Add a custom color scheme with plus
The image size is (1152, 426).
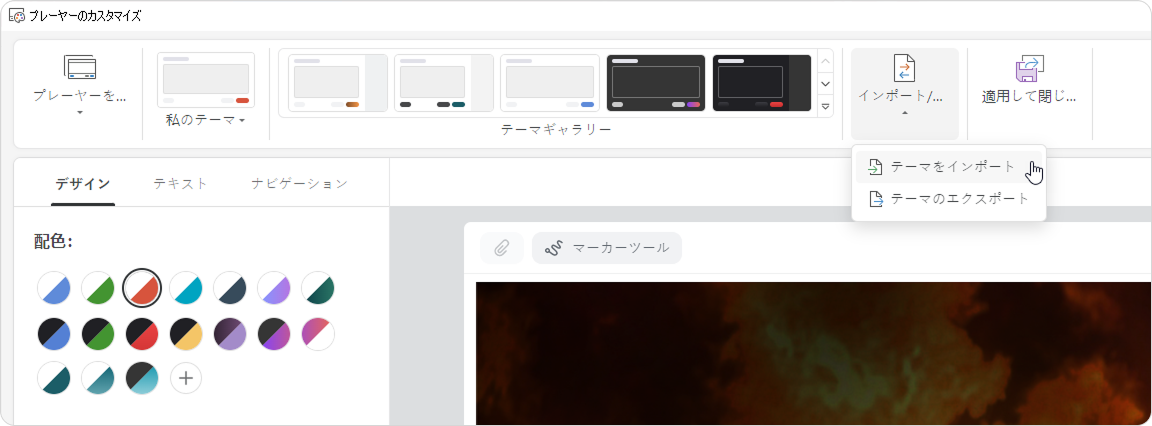click(x=186, y=378)
